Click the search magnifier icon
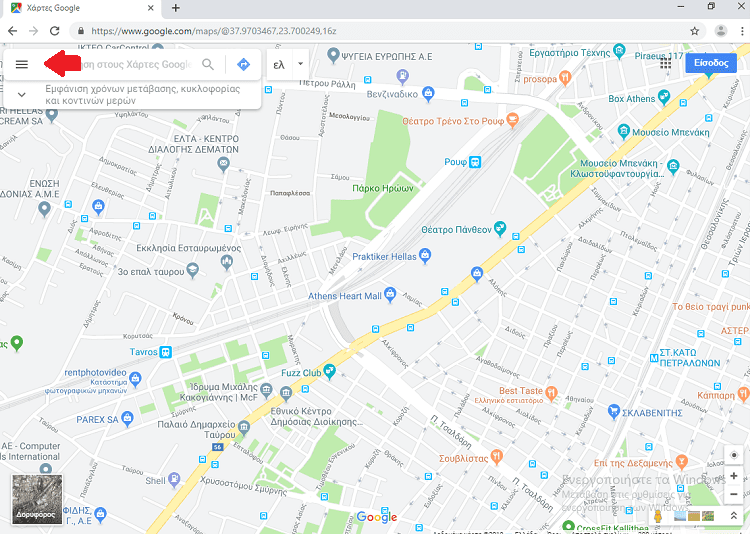750x534 pixels. tap(208, 64)
